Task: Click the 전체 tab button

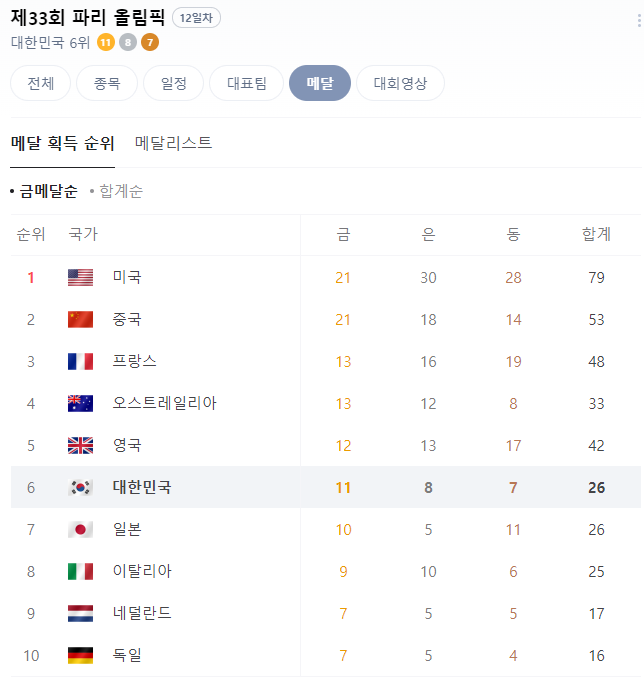Action: click(41, 83)
